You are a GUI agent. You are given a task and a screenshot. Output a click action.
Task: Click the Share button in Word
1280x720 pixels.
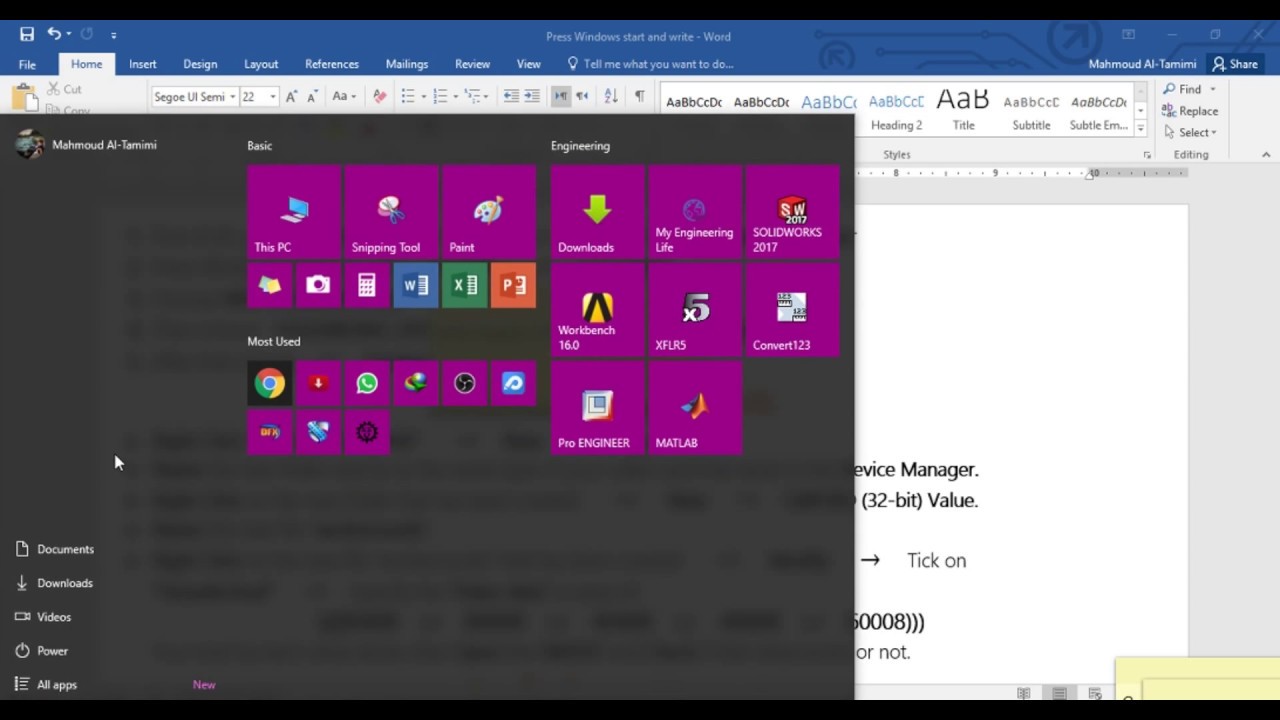tap(1234, 64)
